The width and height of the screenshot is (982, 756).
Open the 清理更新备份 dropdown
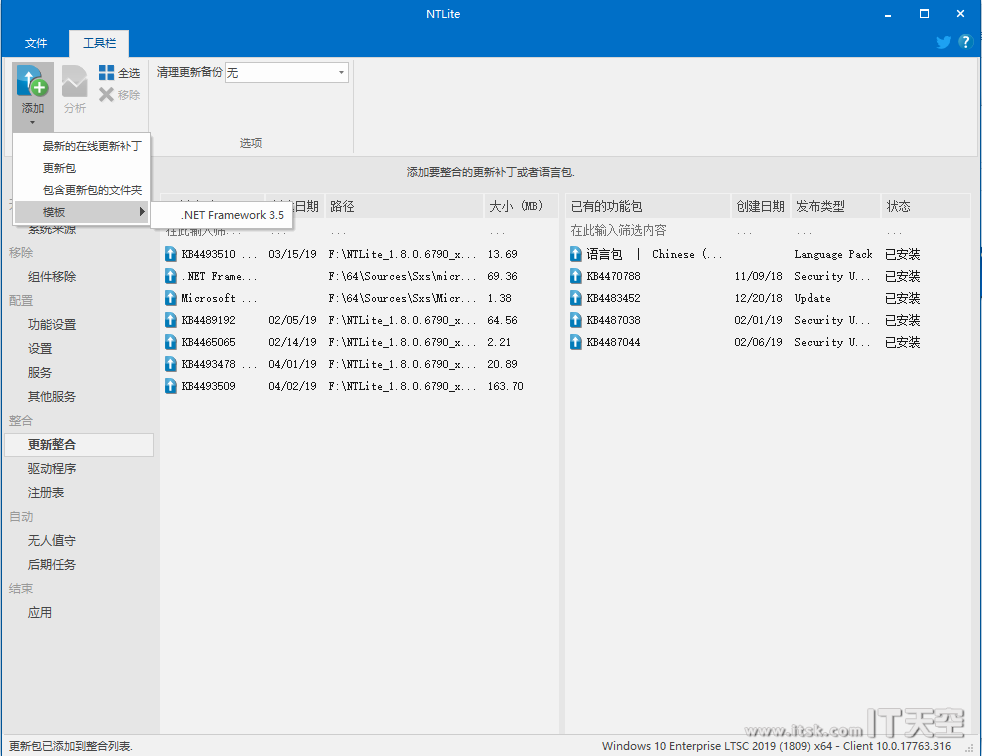[x=287, y=73]
